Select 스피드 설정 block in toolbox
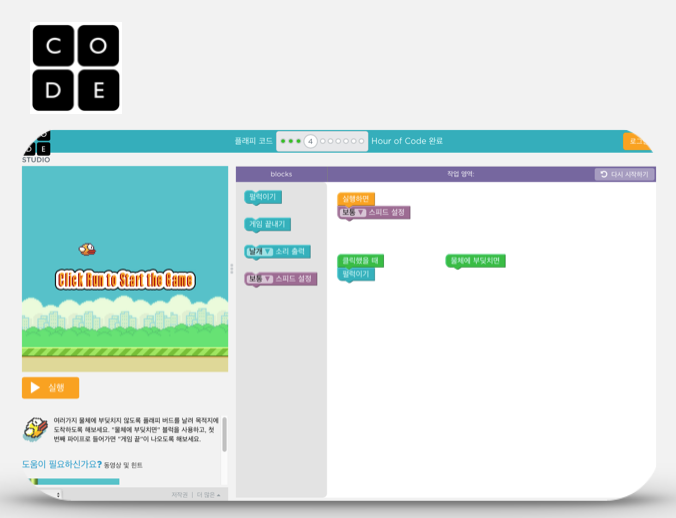This screenshot has height=518, width=676. (x=294, y=279)
